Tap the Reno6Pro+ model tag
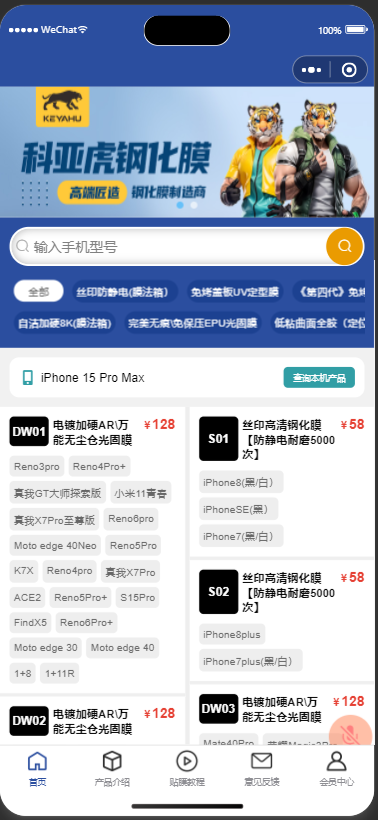Image resolution: width=378 pixels, height=820 pixels. [x=86, y=622]
